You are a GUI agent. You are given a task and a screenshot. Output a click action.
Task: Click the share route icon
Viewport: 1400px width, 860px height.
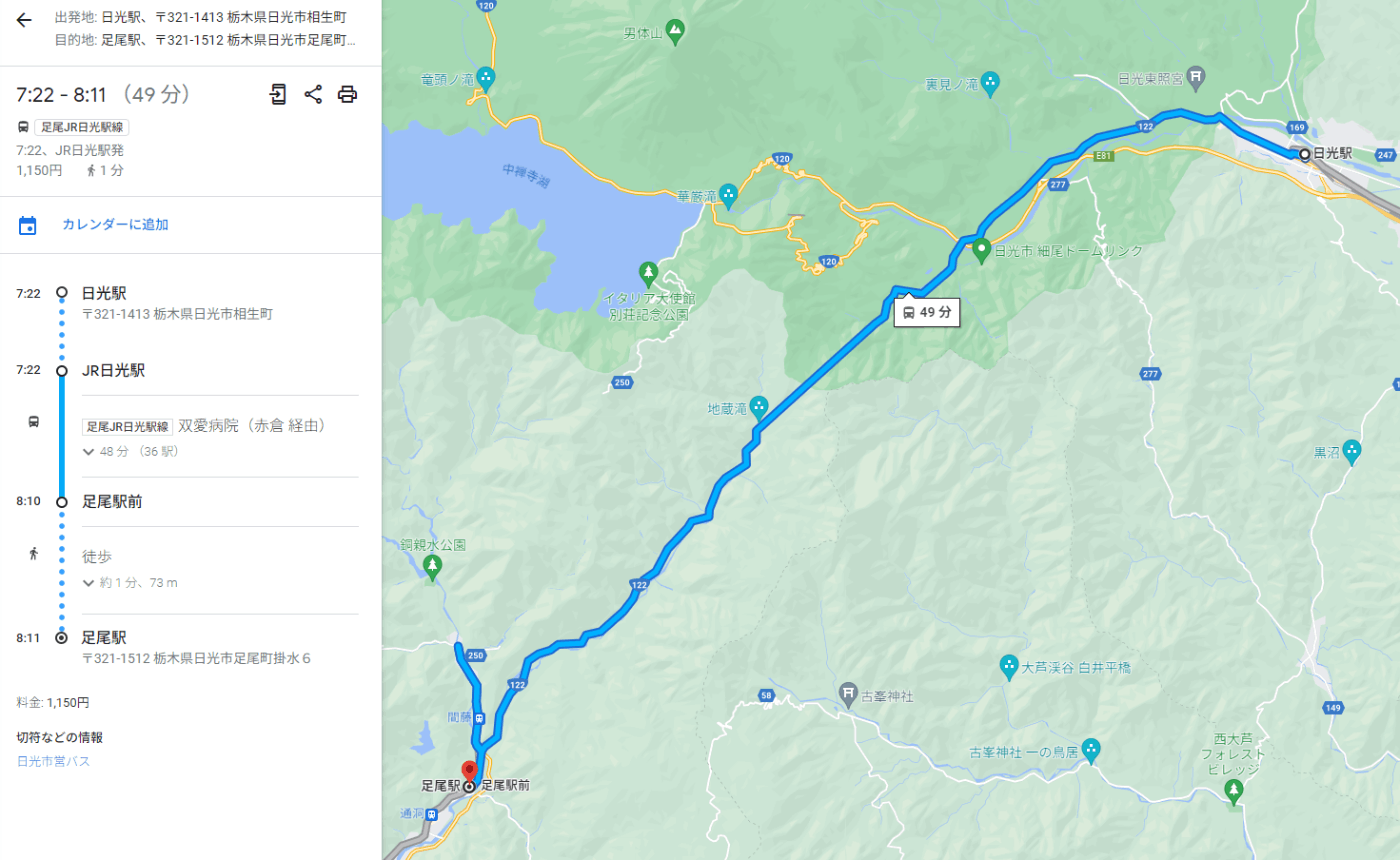(313, 94)
